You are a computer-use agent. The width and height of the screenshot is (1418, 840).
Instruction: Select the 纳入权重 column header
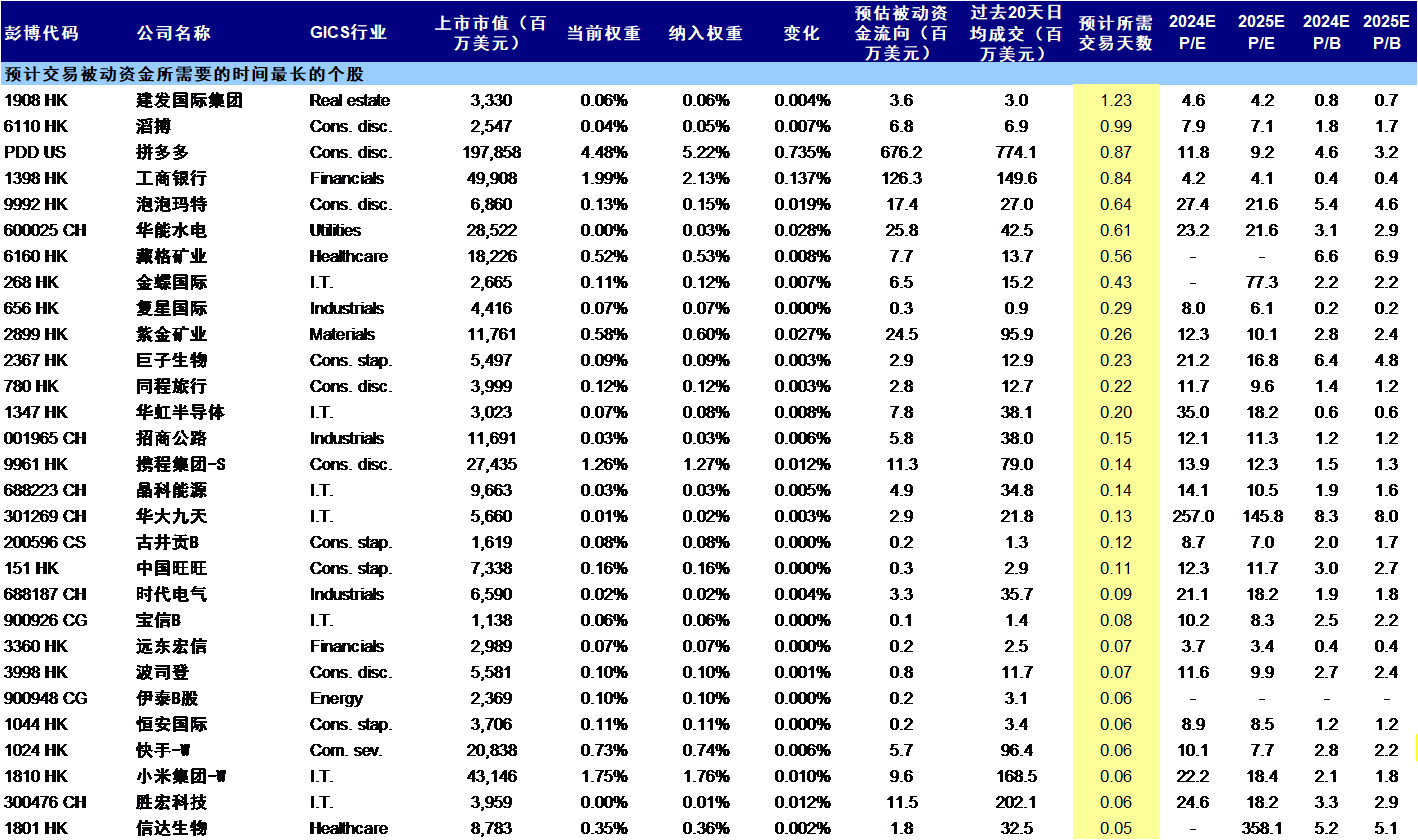pyautogui.click(x=700, y=31)
